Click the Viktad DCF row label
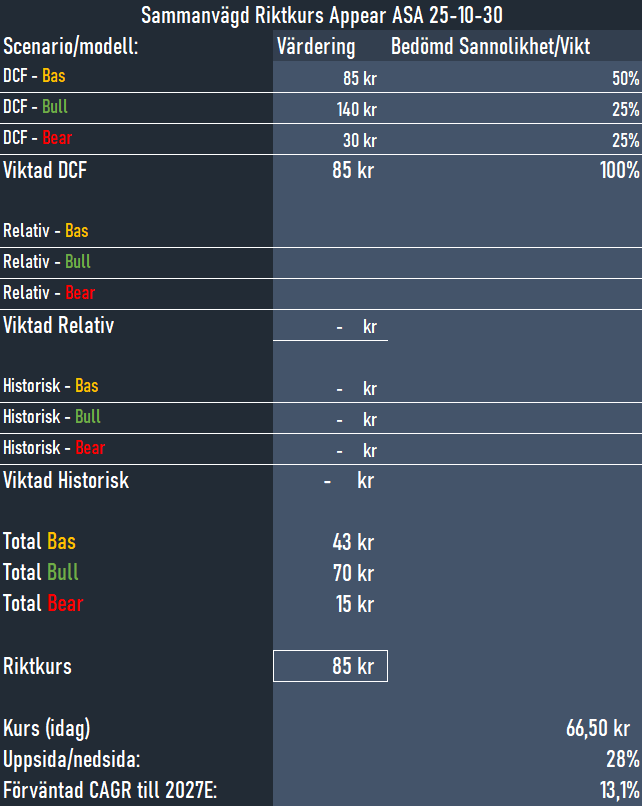 (x=45, y=171)
